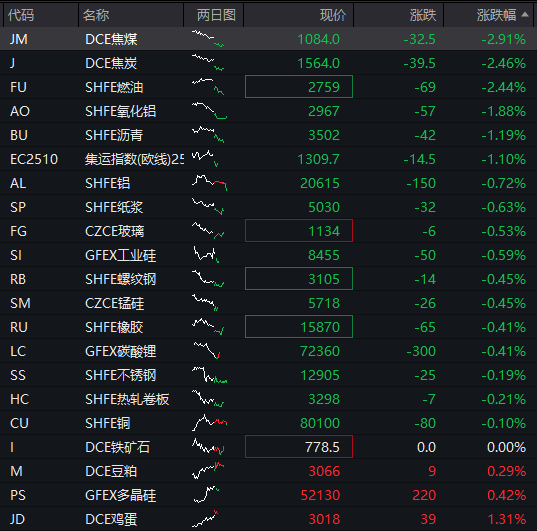Open the DCE铁矿石 two-day mini chart
The height and width of the screenshot is (531, 537).
(x=208, y=446)
